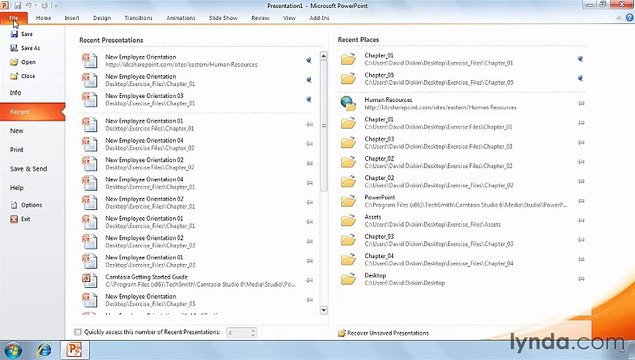
Task: Click the Desktop folder icon in Recent Places
Action: coord(348,279)
